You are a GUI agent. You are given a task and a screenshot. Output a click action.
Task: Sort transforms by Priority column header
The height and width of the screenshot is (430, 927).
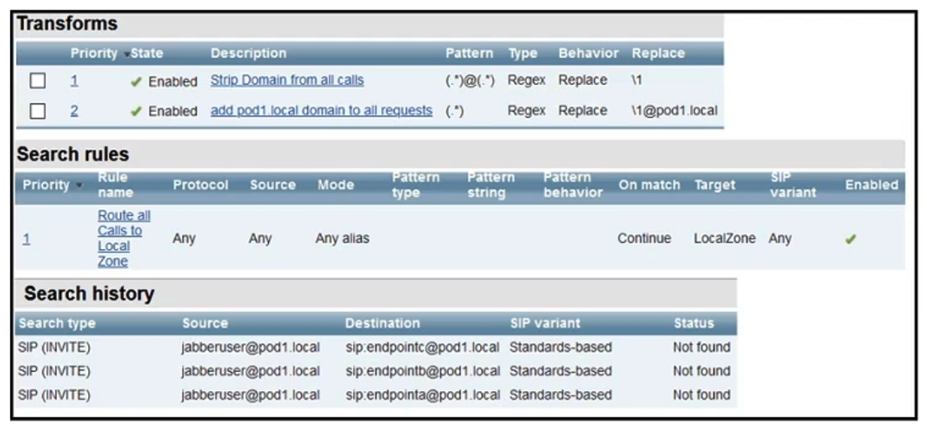click(x=94, y=53)
